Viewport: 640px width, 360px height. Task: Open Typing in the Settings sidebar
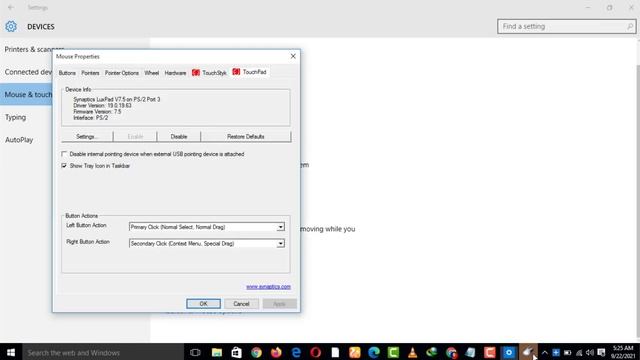tap(16, 118)
